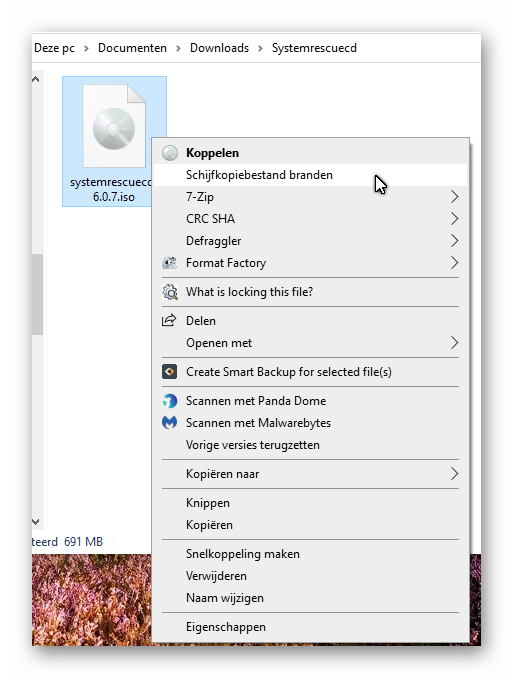513x678 pixels.
Task: Select the systemrescuecd ISO file icon
Action: [x=114, y=126]
